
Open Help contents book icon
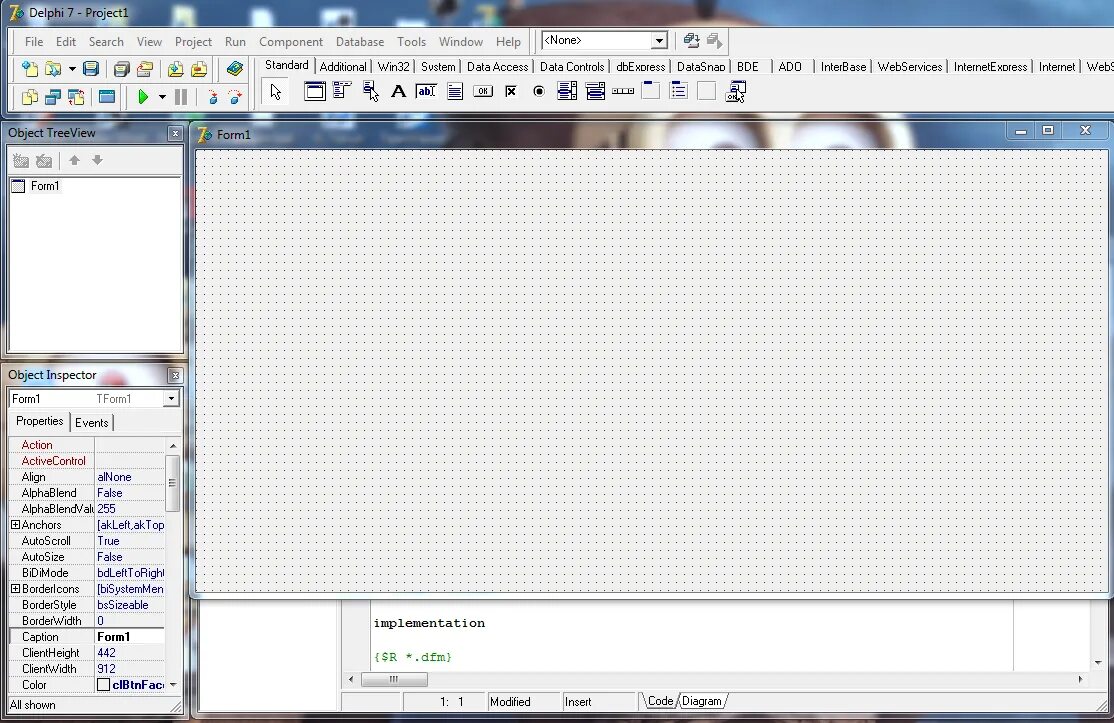[234, 69]
